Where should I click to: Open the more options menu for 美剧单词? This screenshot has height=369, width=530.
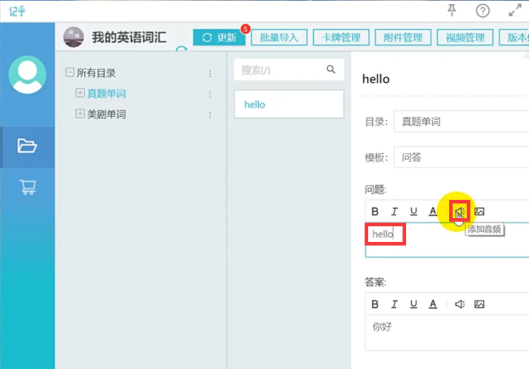210,115
